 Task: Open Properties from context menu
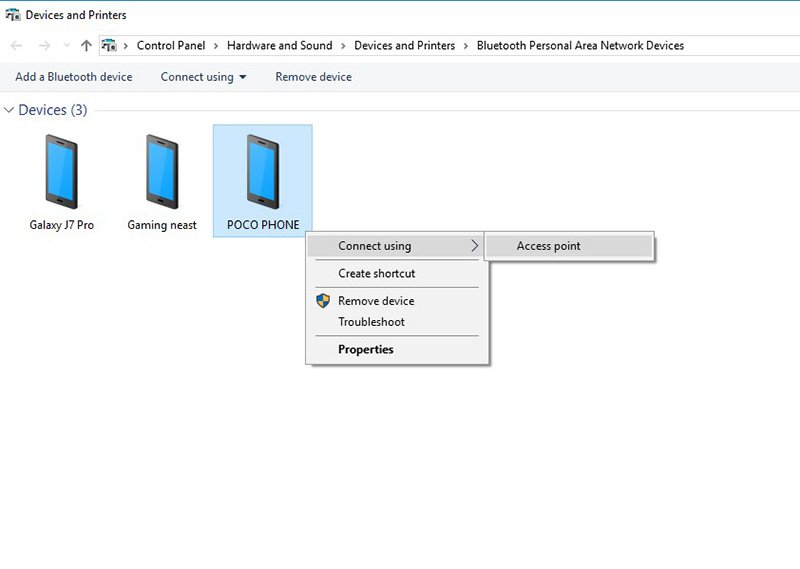396,350
